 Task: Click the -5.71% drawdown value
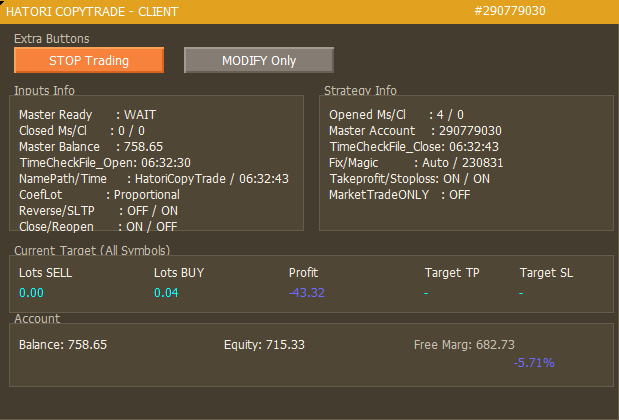click(x=534, y=363)
